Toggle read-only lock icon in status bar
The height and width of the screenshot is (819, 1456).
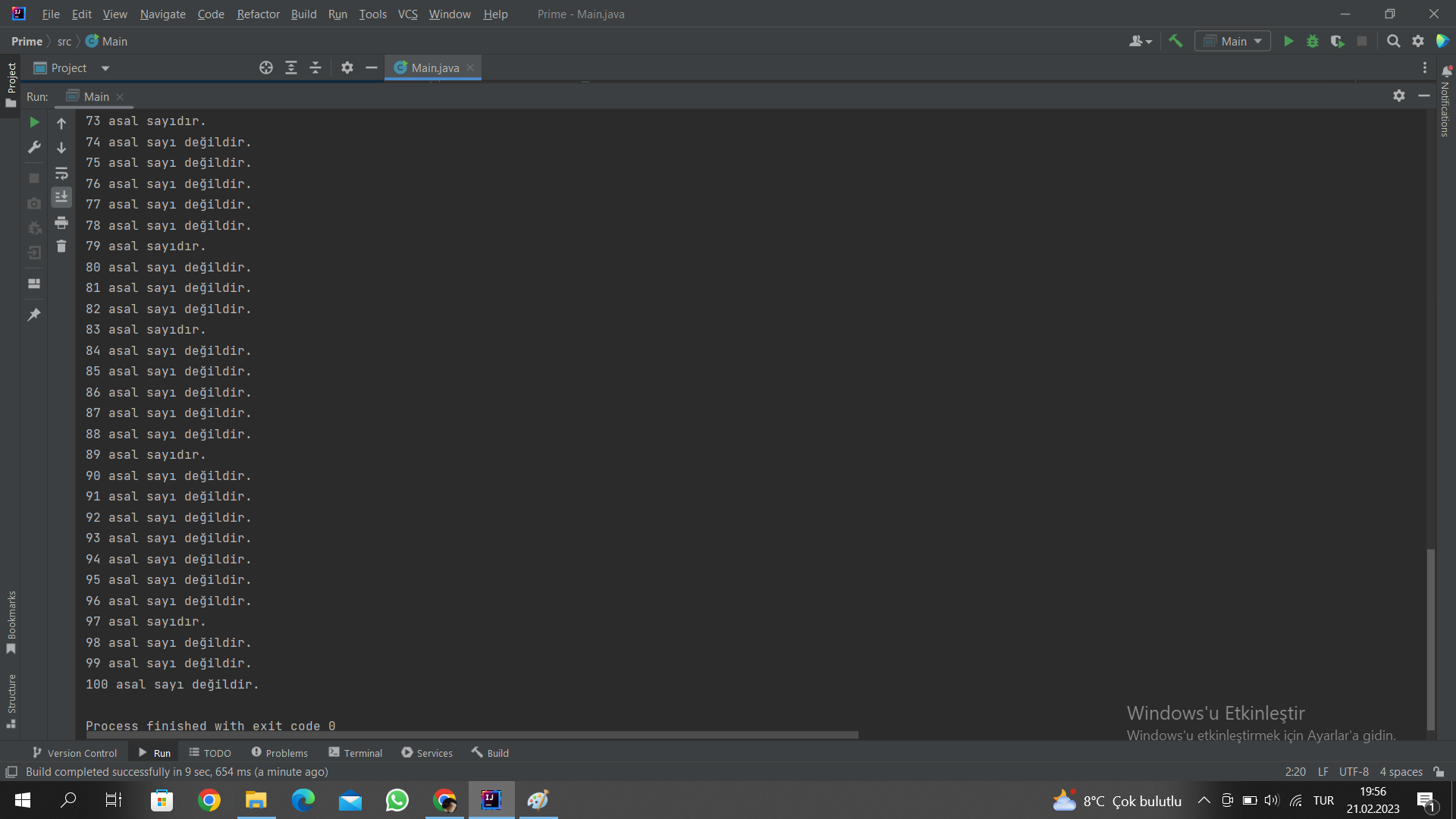(x=1439, y=771)
